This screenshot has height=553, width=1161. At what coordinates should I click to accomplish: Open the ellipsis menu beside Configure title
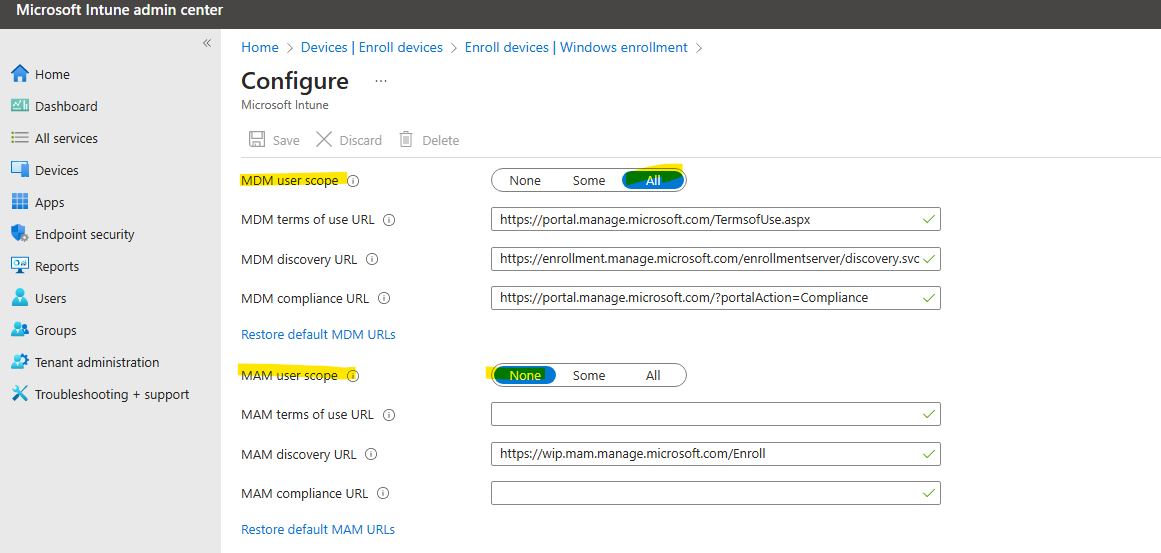pos(381,81)
